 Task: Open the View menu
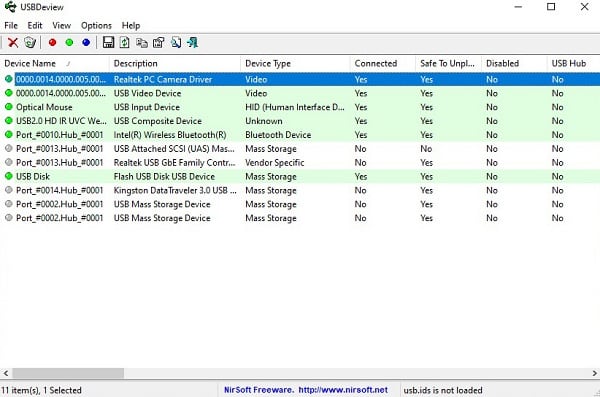point(62,26)
